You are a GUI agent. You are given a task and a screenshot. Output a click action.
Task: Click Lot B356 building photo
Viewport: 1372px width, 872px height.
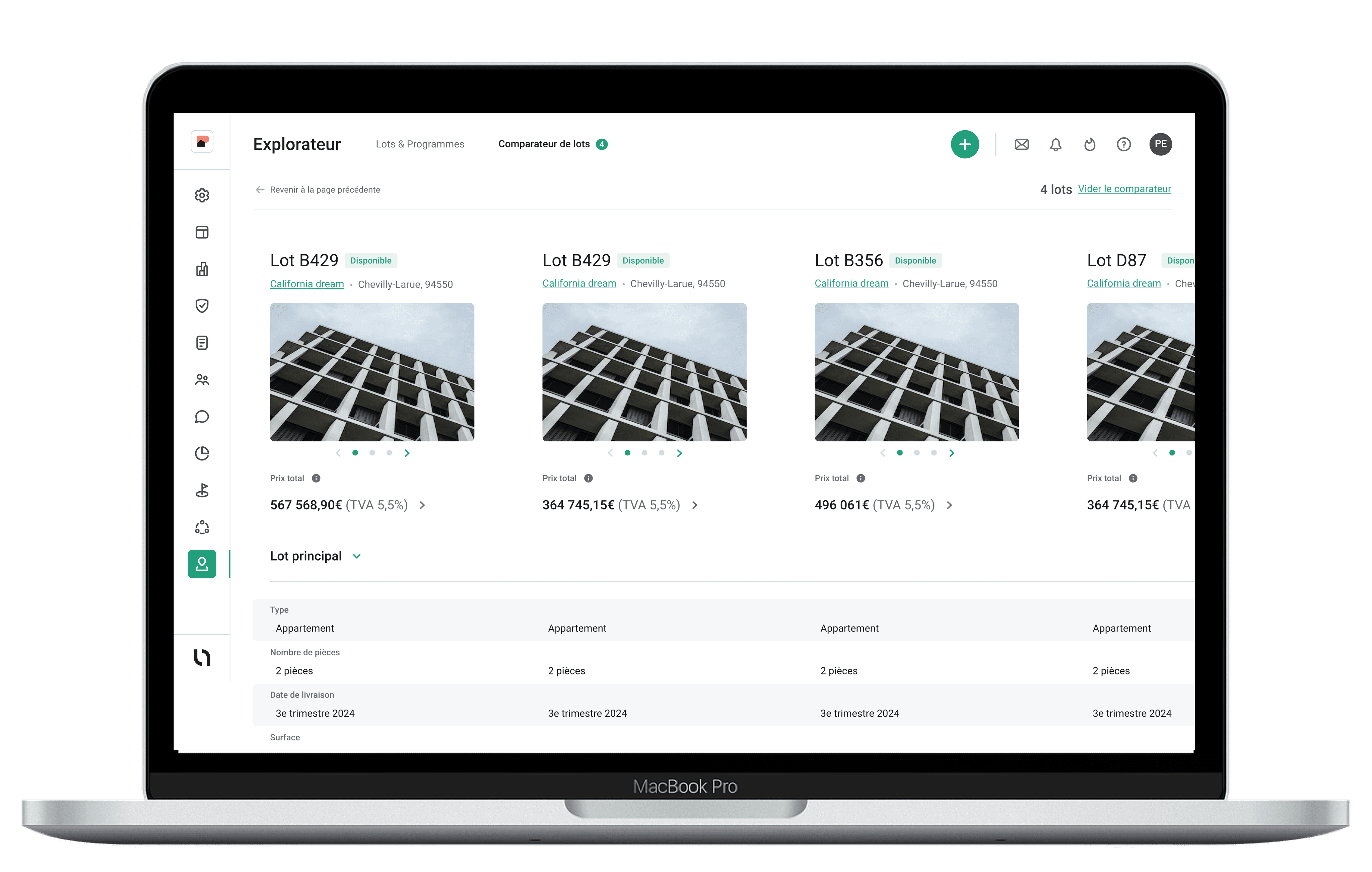click(x=916, y=372)
